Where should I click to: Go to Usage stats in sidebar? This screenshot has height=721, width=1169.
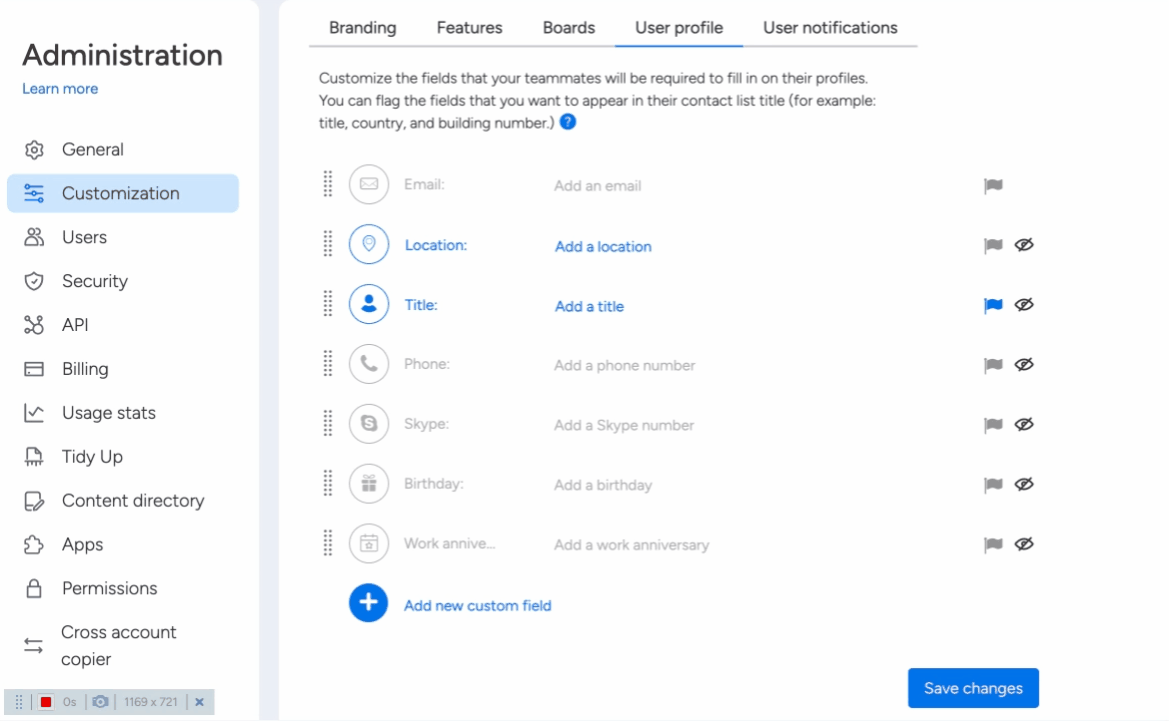point(108,413)
